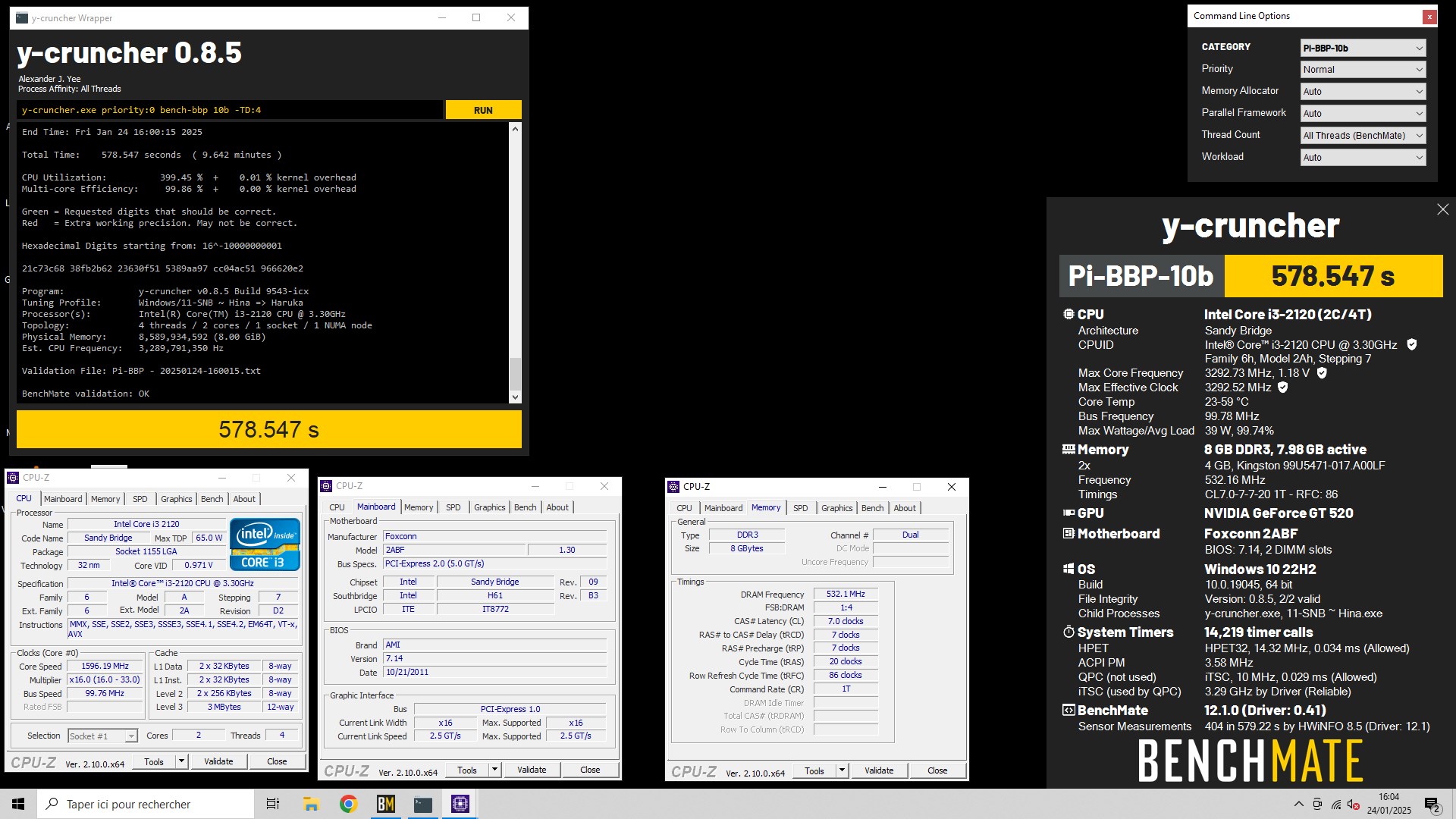The width and height of the screenshot is (1456, 819).
Task: Click the console scrollbar down arrow
Action: click(516, 397)
